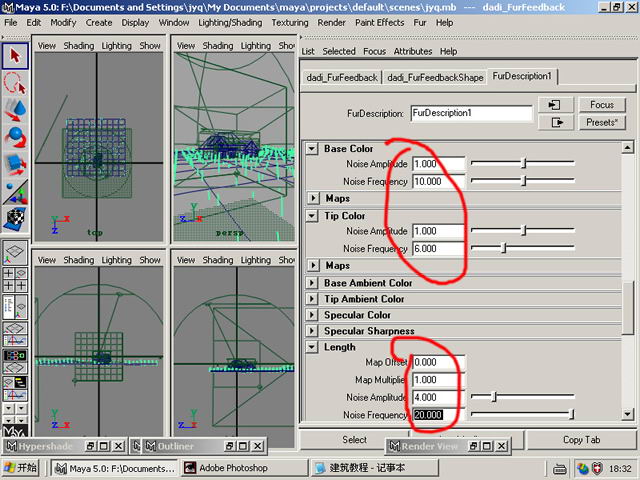
Task: Expand Maps under Base Color
Action: click(x=313, y=198)
